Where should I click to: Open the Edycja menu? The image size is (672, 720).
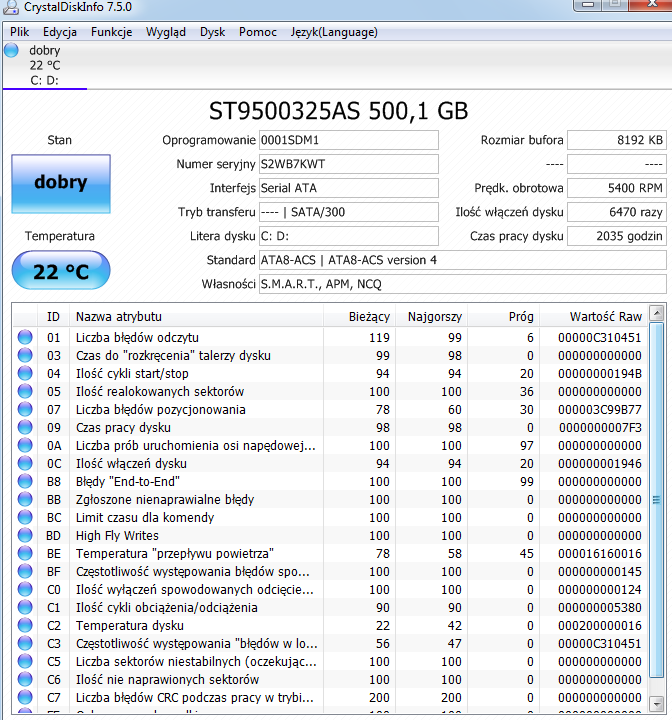click(60, 32)
